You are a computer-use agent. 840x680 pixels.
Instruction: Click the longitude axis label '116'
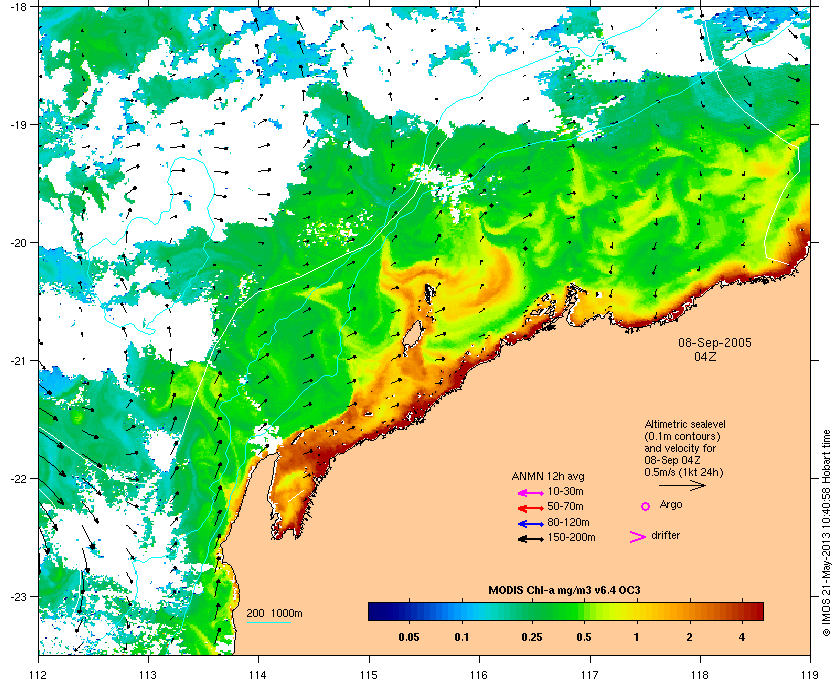click(479, 675)
